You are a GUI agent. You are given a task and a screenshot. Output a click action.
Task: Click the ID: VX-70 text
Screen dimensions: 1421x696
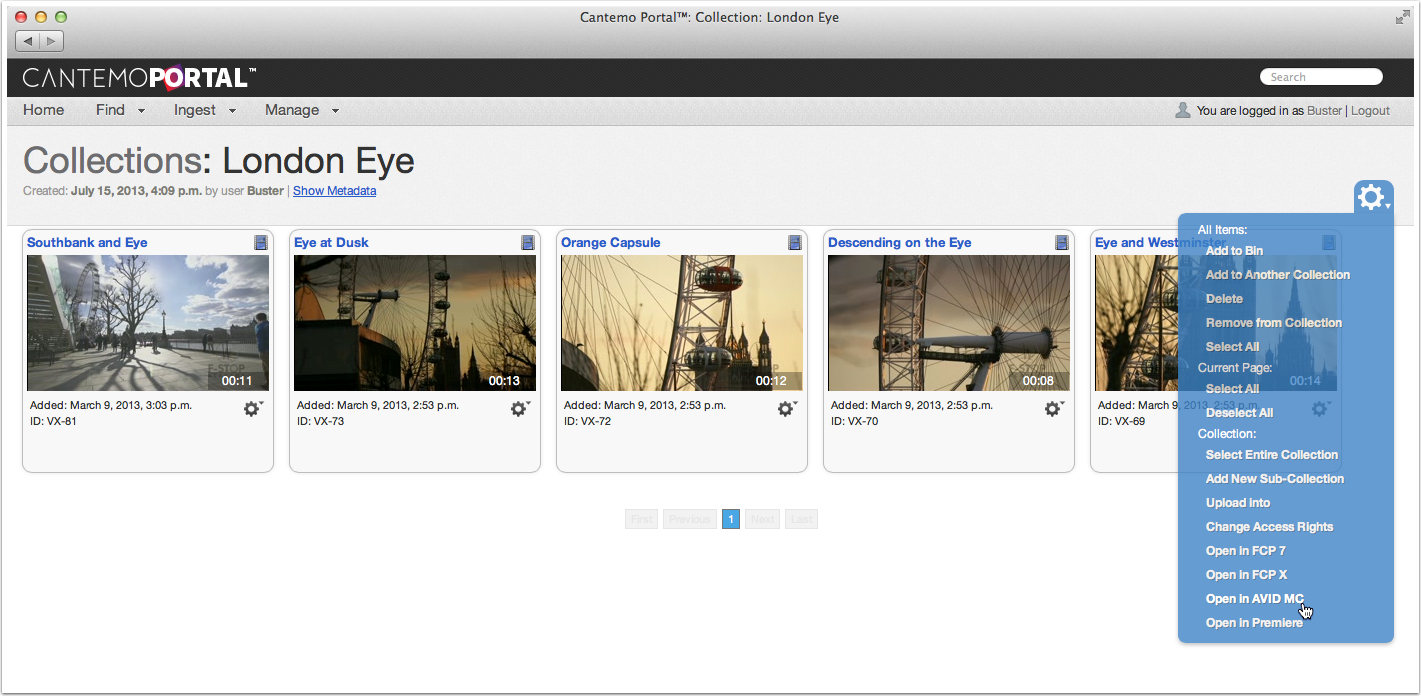[855, 421]
